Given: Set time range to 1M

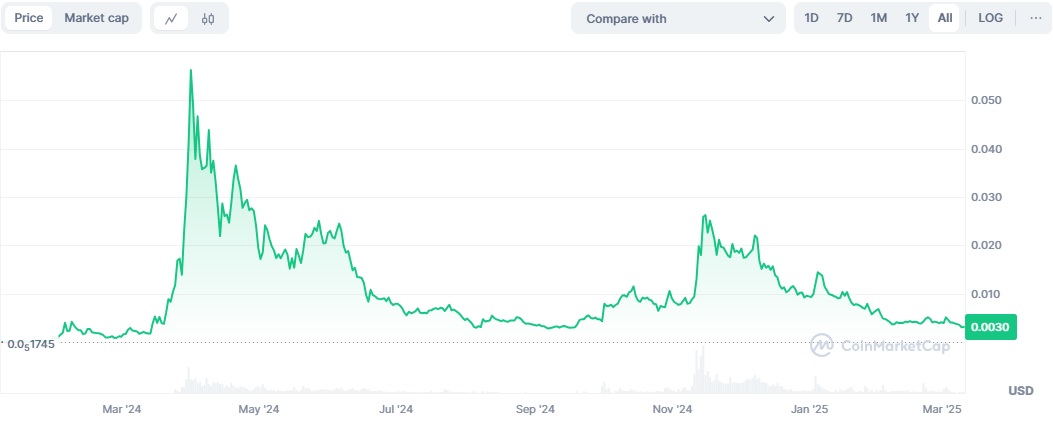Looking at the screenshot, I should (878, 18).
